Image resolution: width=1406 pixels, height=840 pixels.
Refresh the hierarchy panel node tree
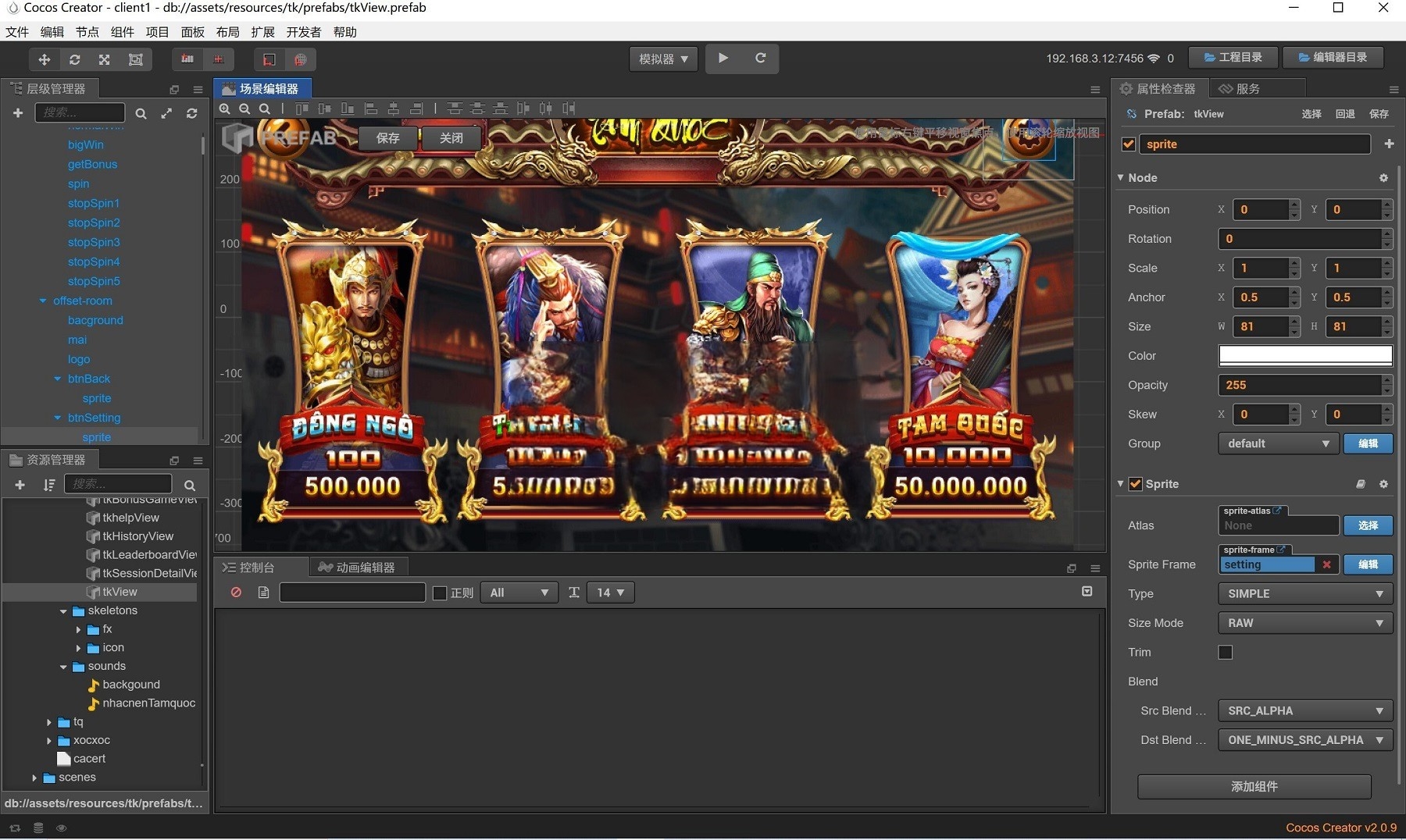(x=192, y=113)
